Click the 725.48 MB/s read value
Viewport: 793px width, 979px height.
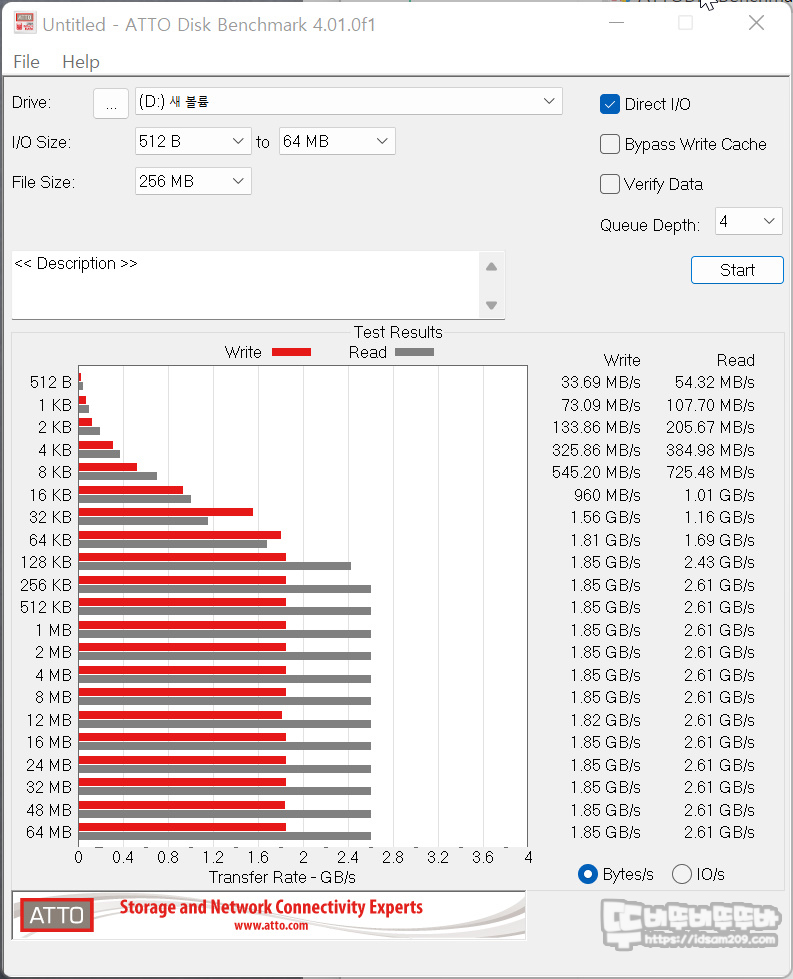710,472
